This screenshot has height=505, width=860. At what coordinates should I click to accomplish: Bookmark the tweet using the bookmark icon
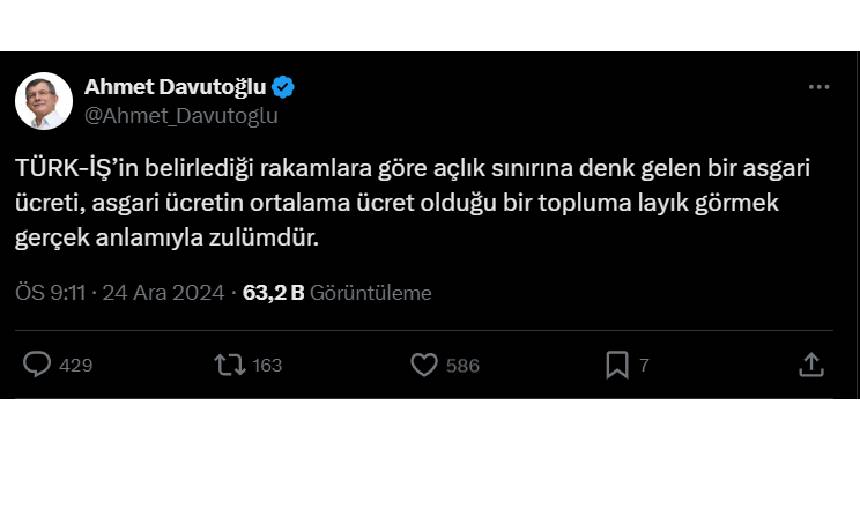click(617, 365)
